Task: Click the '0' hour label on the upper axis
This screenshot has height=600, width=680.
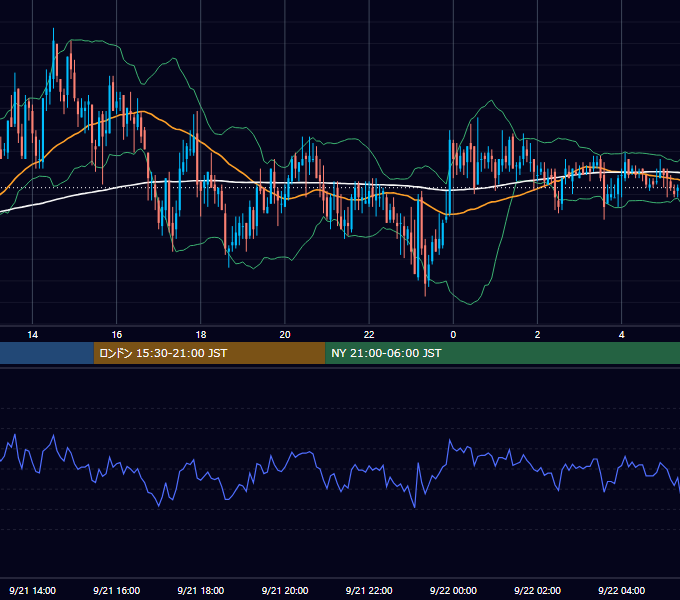Action: click(x=453, y=335)
